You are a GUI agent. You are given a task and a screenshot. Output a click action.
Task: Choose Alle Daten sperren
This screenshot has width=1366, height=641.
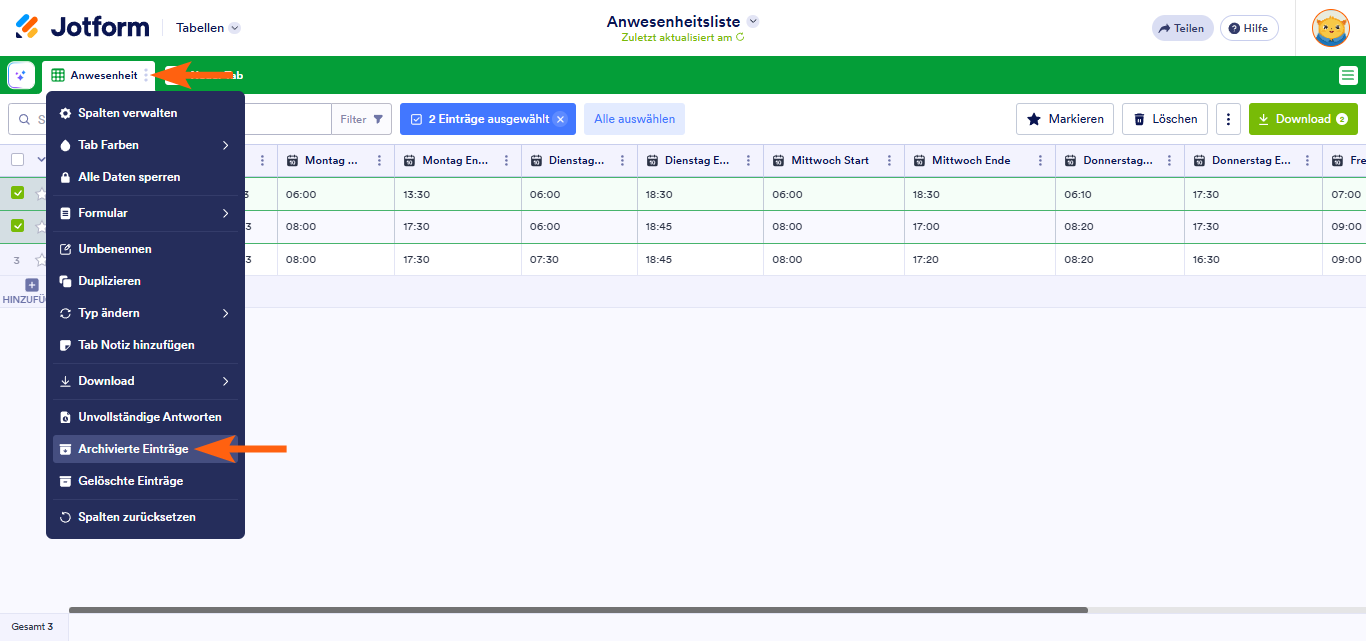click(x=145, y=177)
